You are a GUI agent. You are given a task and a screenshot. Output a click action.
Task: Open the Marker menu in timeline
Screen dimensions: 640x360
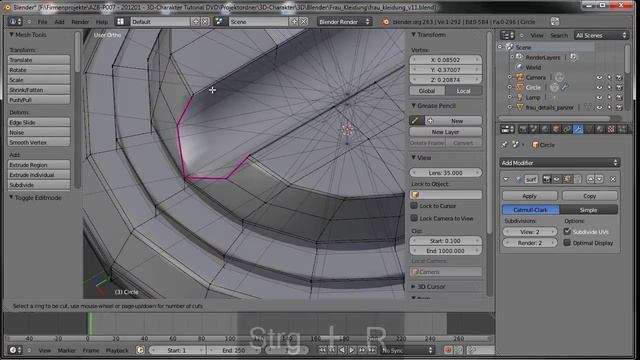coord(67,350)
